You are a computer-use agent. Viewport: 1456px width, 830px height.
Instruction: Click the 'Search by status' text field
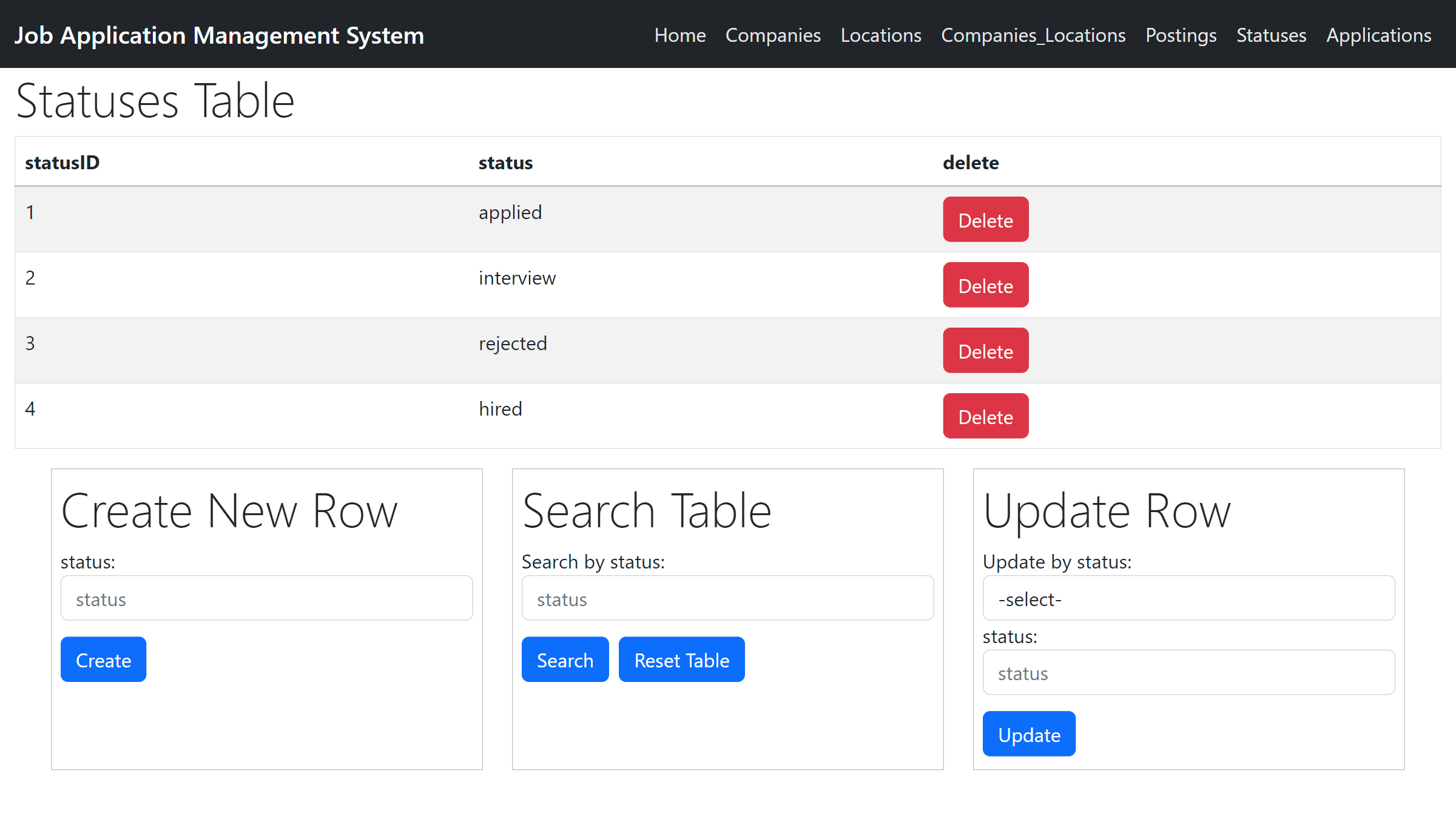point(727,598)
